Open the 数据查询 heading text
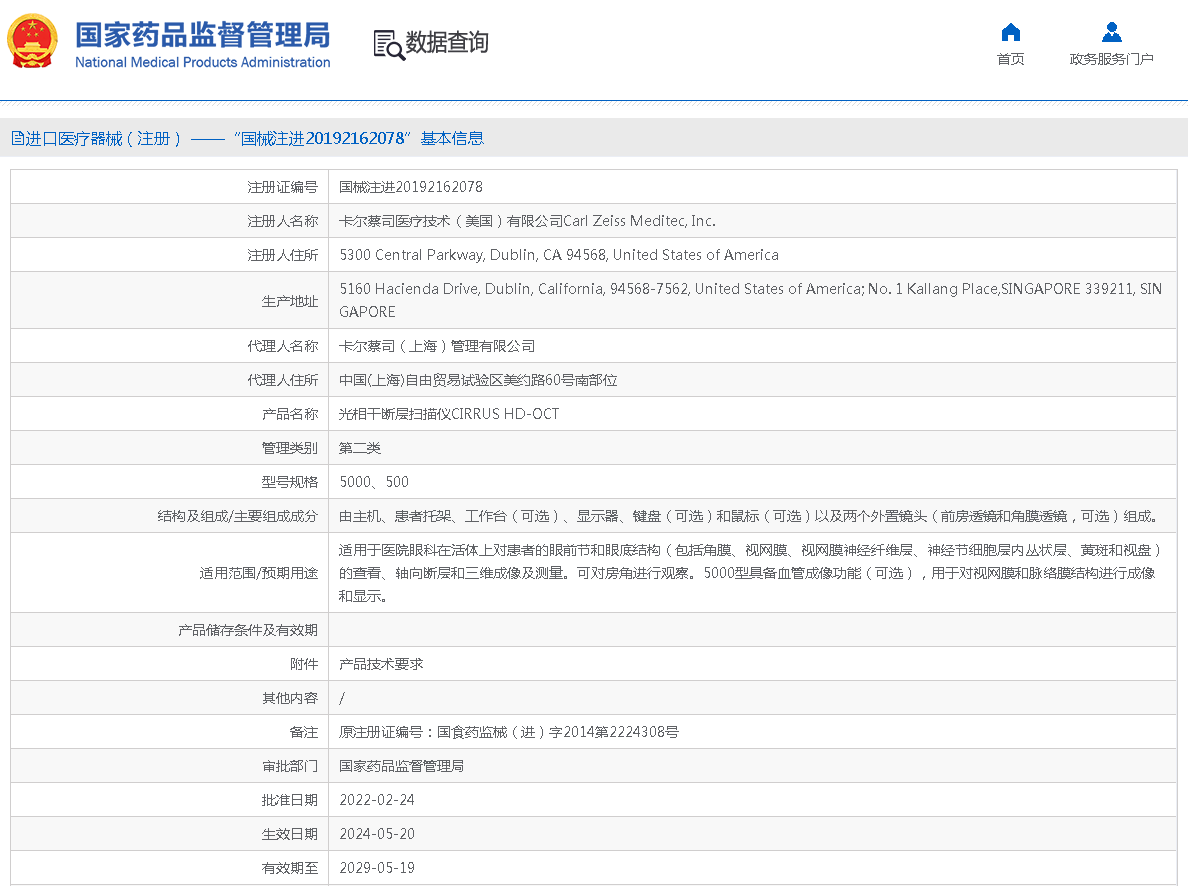The height and width of the screenshot is (886, 1188). coord(447,43)
